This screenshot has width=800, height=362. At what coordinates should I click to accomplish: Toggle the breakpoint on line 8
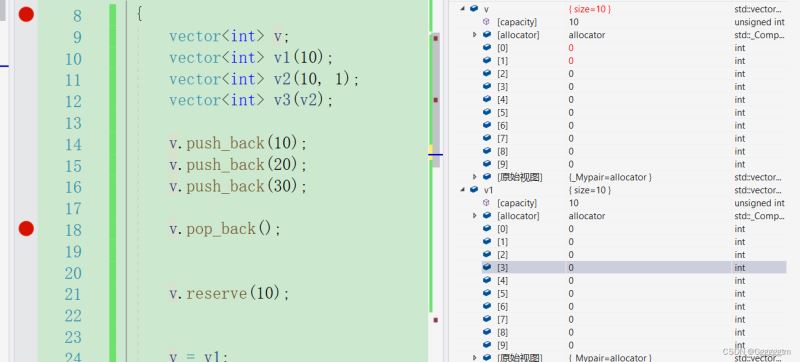click(26, 14)
